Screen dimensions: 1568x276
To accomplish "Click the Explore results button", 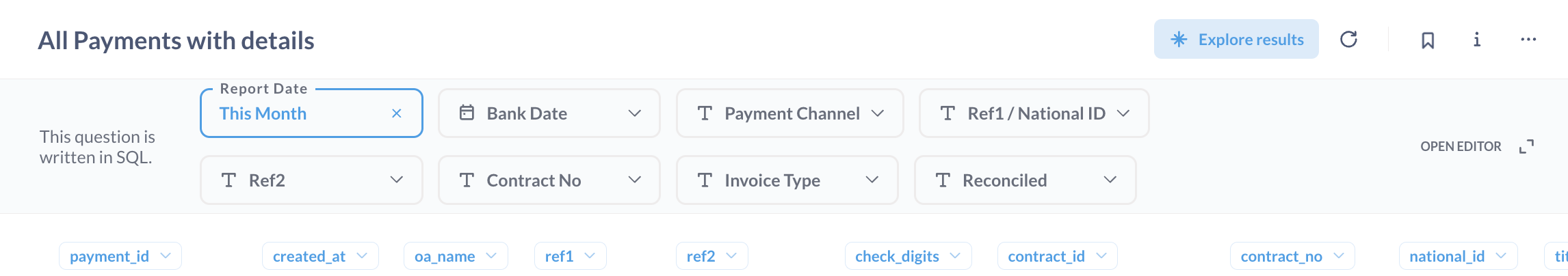I will click(1236, 40).
